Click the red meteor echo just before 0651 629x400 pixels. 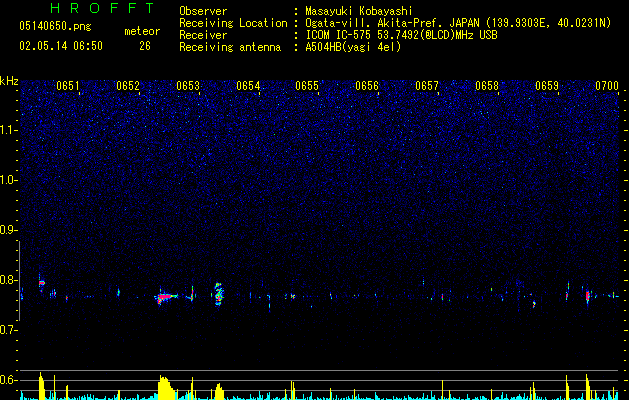(x=41, y=283)
